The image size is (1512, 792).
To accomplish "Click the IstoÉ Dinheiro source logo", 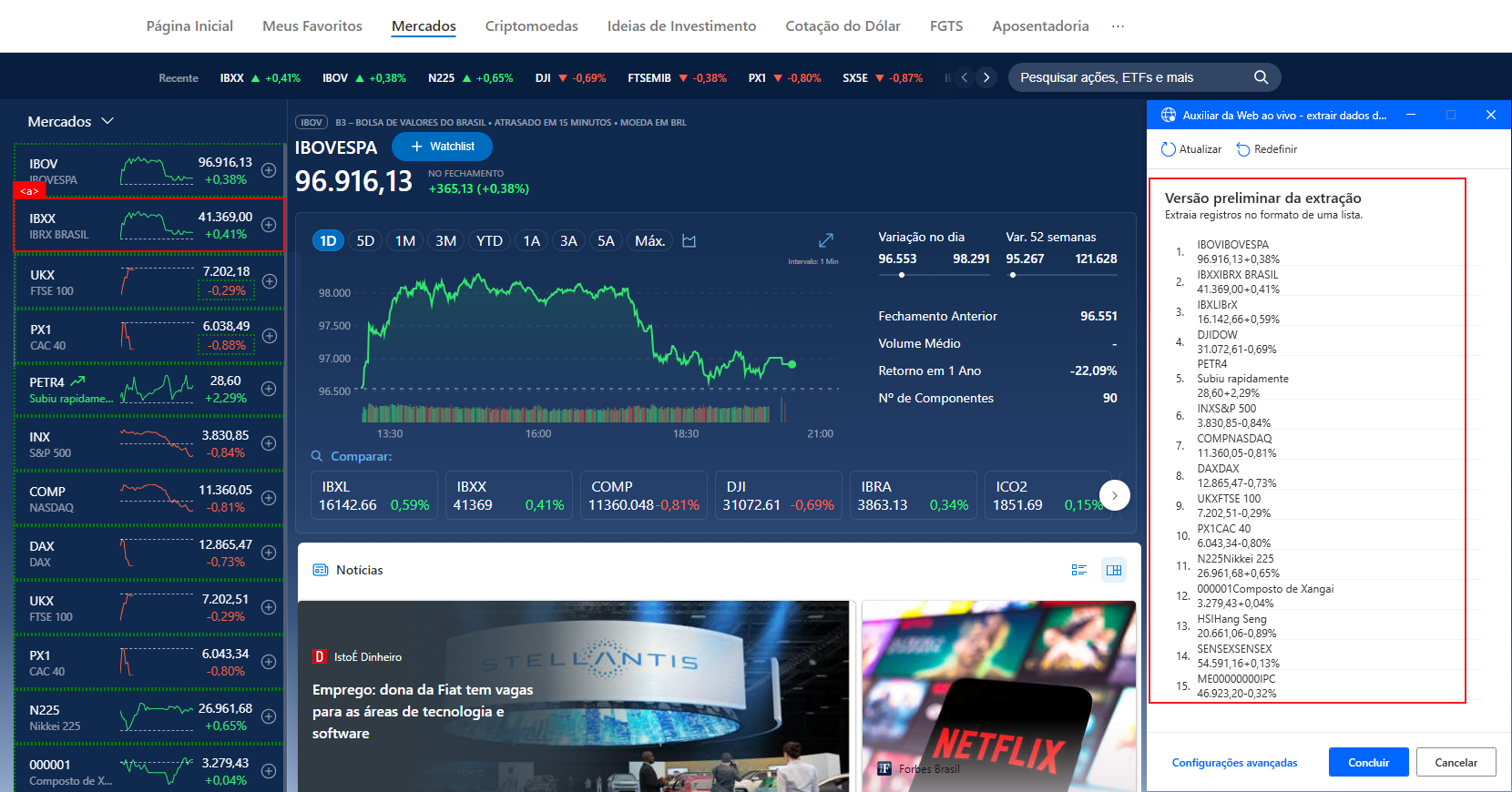I will [320, 656].
